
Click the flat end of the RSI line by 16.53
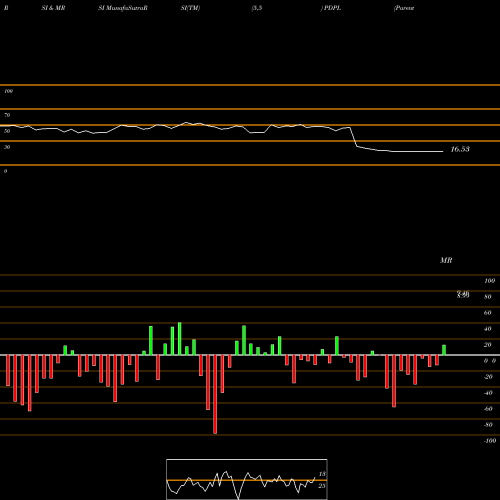pyautogui.click(x=417, y=152)
